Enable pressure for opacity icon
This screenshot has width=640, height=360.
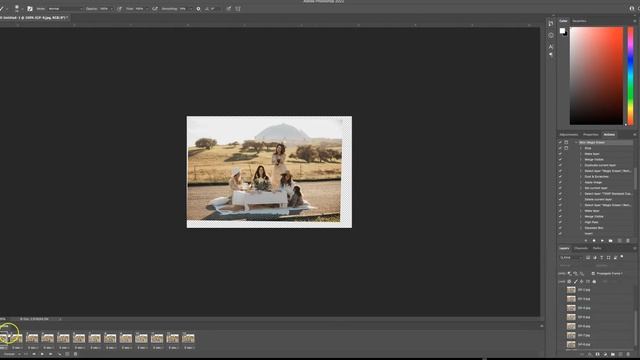tap(119, 8)
